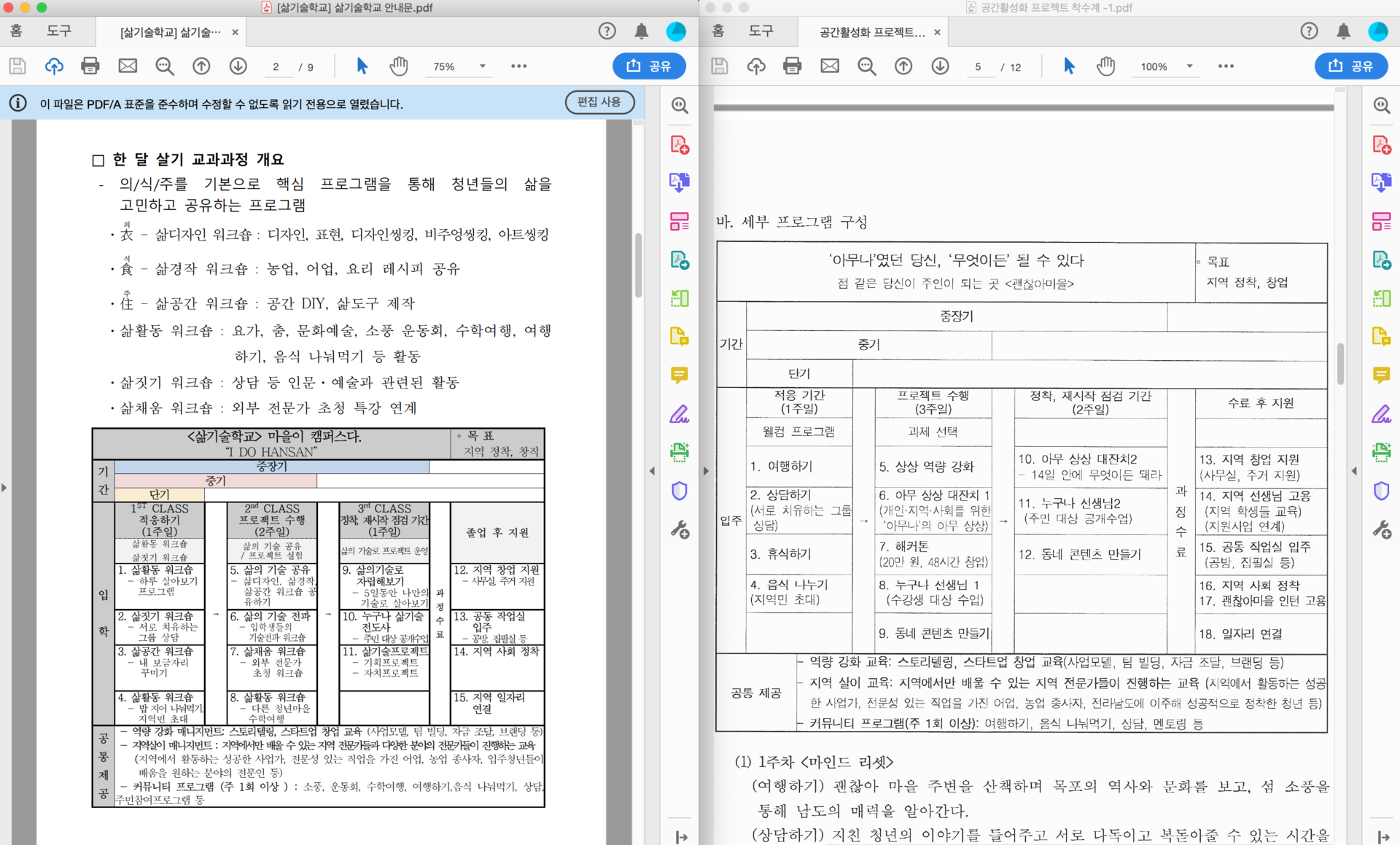Open Protect shield tool in left sidebar
1400x845 pixels.
(680, 491)
